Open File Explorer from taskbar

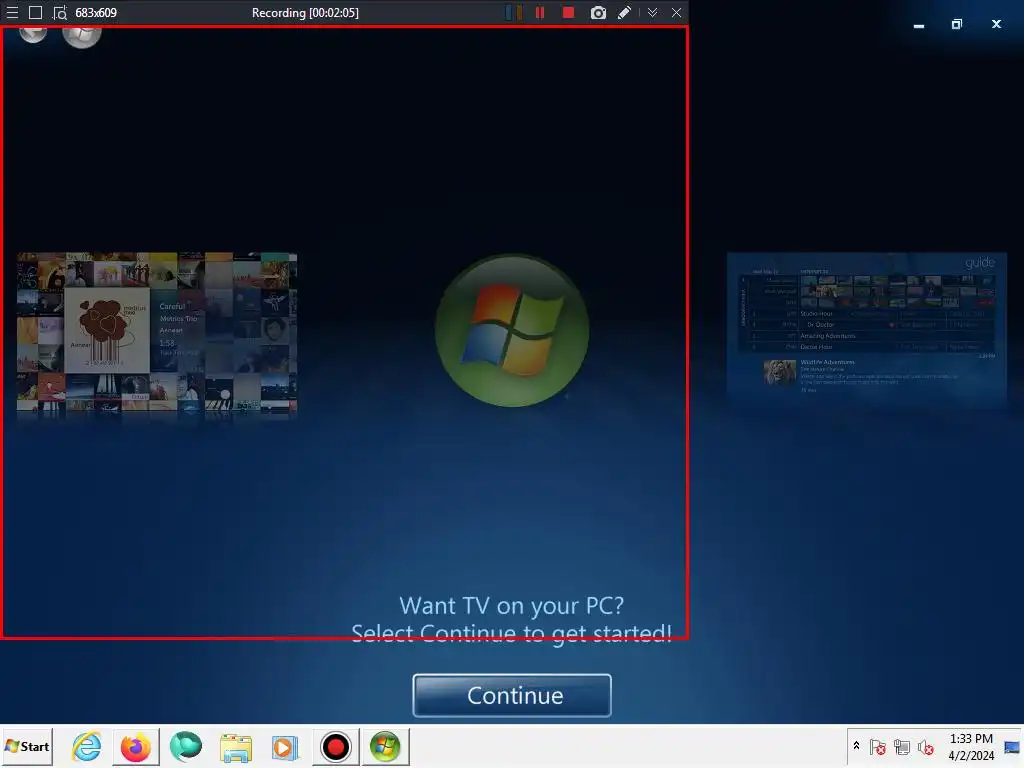tap(236, 748)
